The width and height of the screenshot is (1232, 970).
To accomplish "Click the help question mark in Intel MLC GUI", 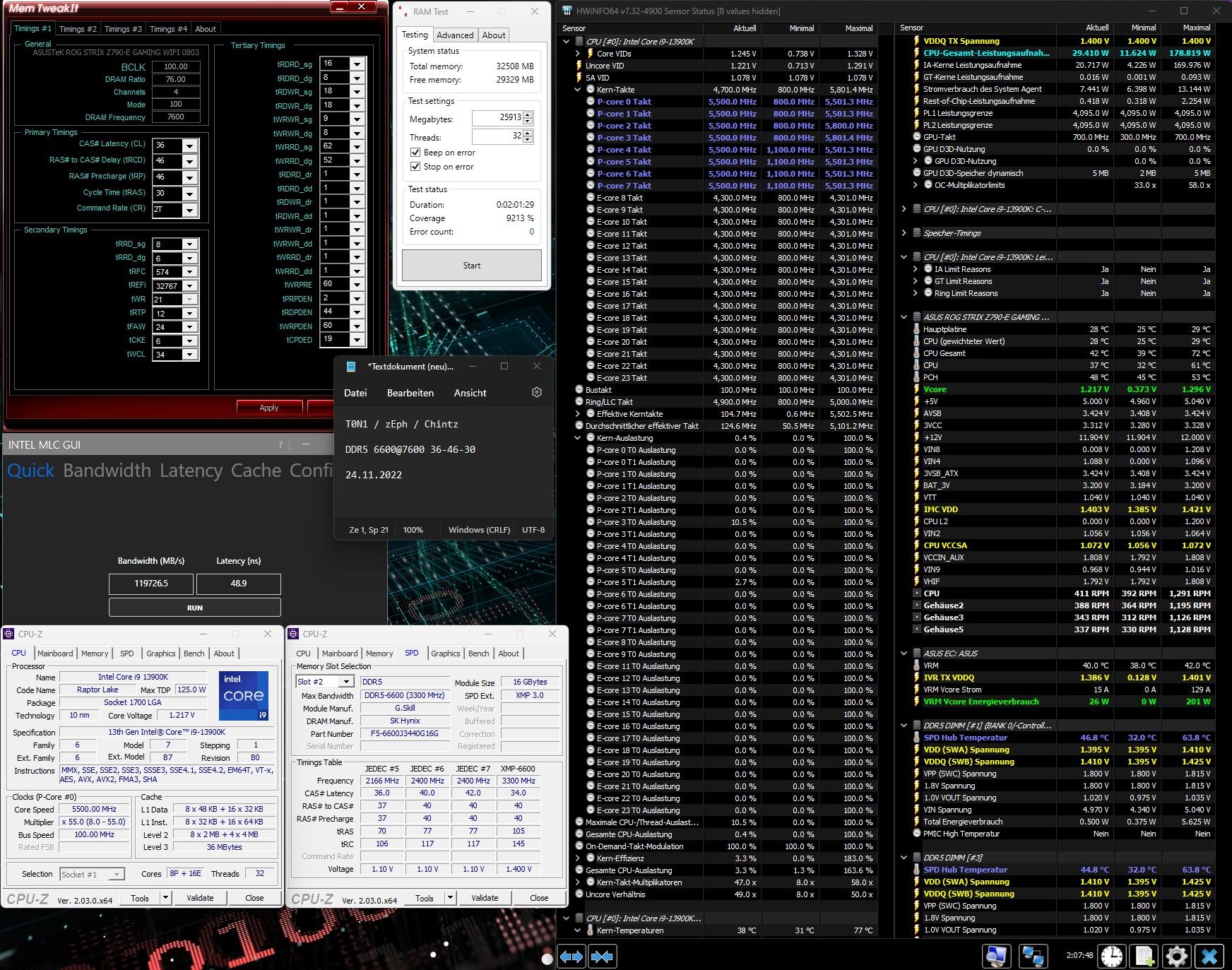I will pyautogui.click(x=280, y=444).
